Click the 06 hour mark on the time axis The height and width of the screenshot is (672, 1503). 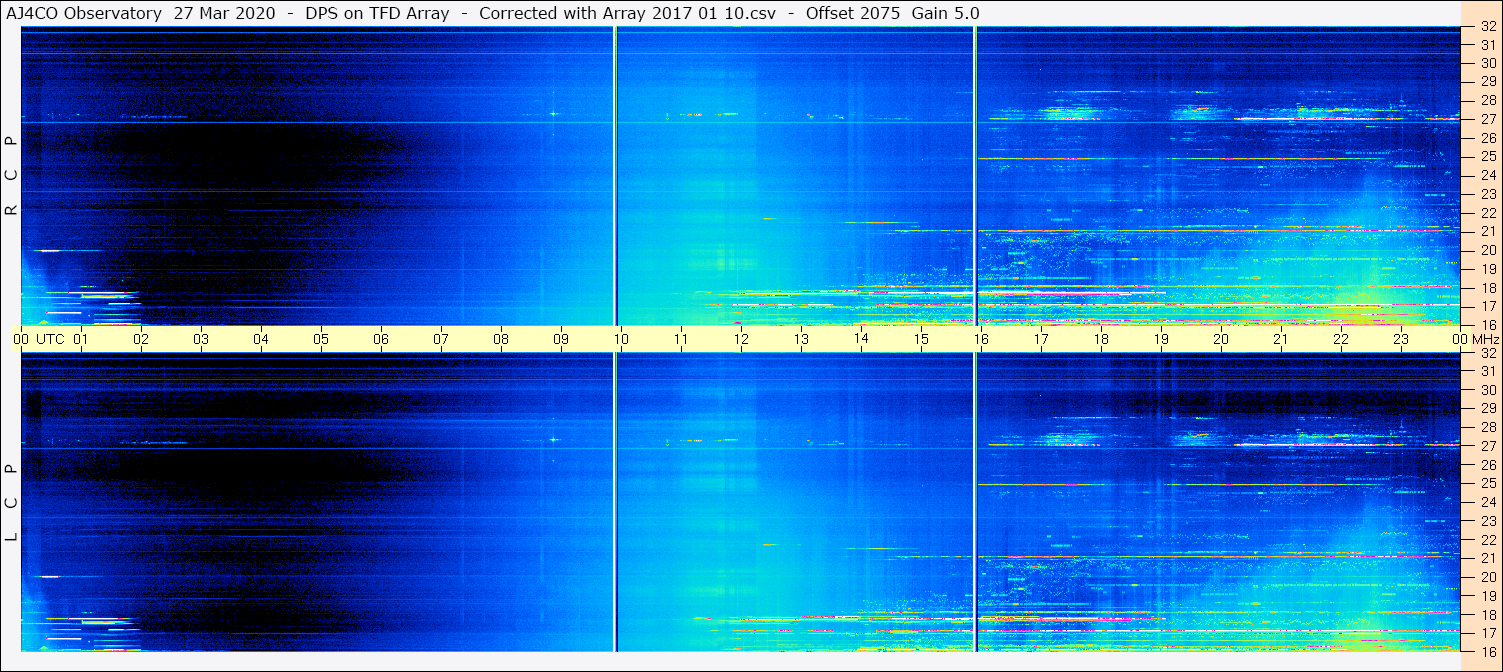(x=381, y=339)
